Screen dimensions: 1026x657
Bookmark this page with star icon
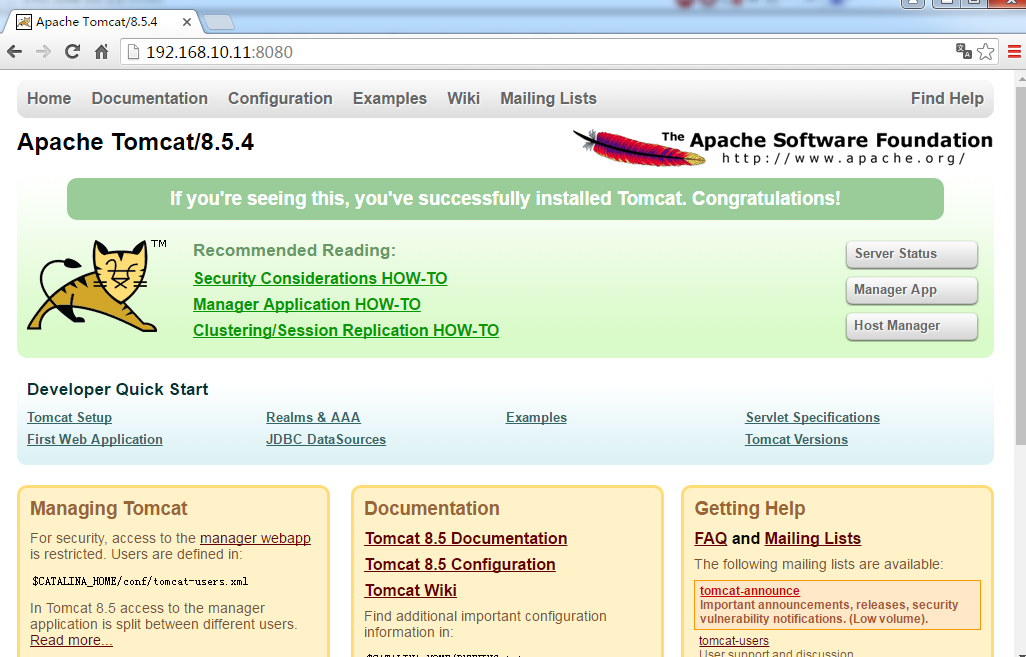985,52
